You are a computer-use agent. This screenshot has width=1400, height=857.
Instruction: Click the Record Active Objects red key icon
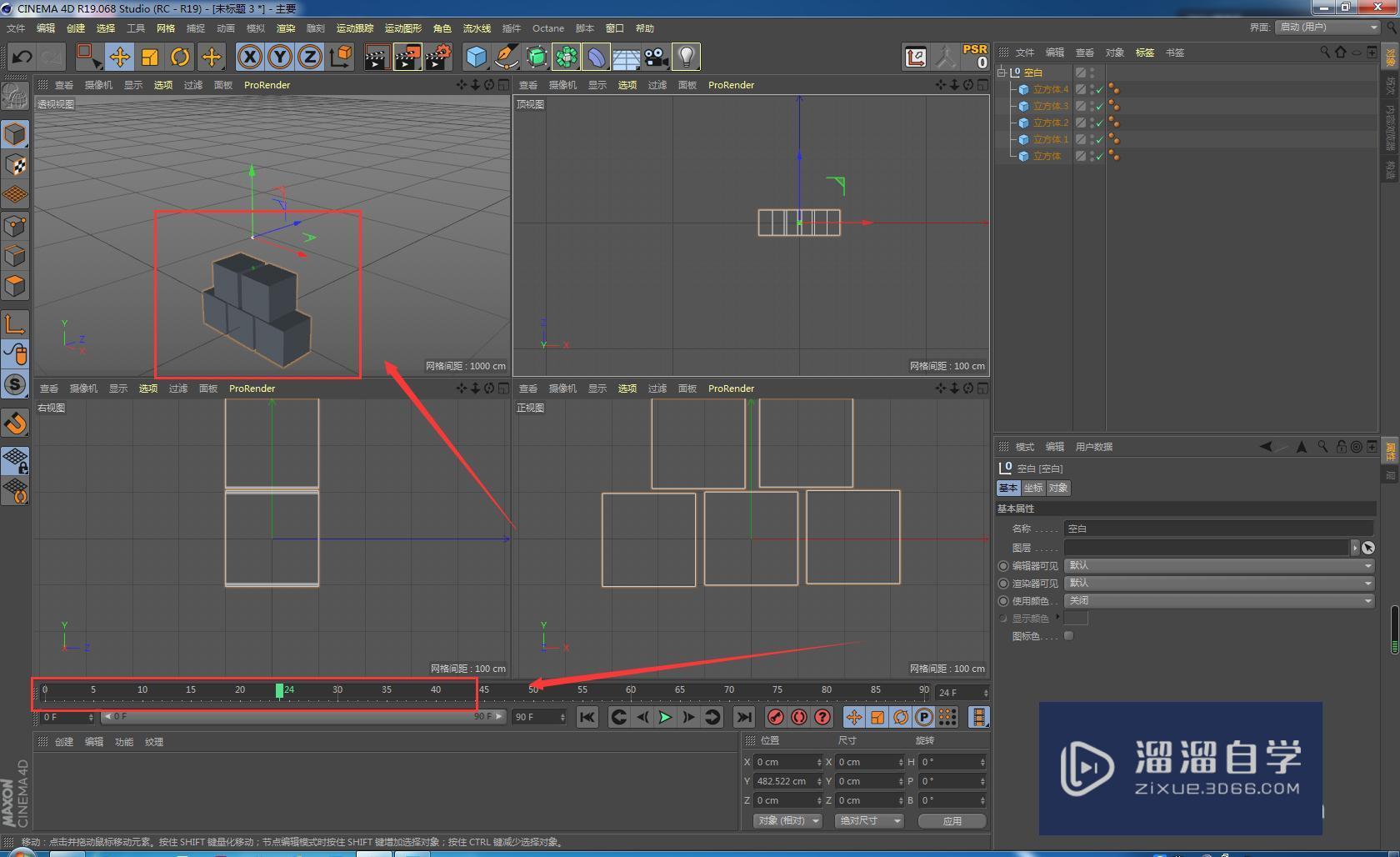click(775, 717)
